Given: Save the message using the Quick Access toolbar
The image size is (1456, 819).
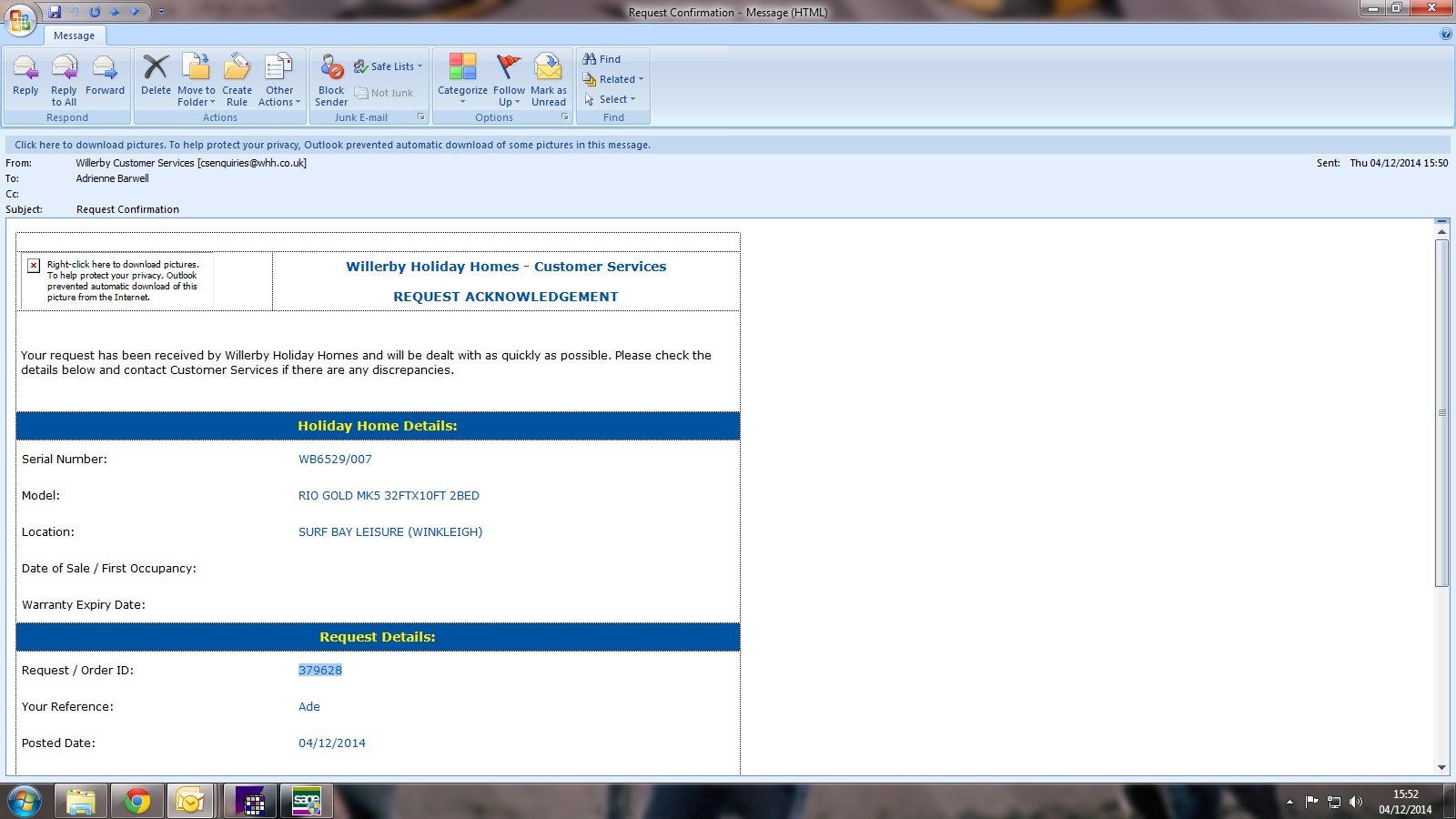Looking at the screenshot, I should pos(55,12).
